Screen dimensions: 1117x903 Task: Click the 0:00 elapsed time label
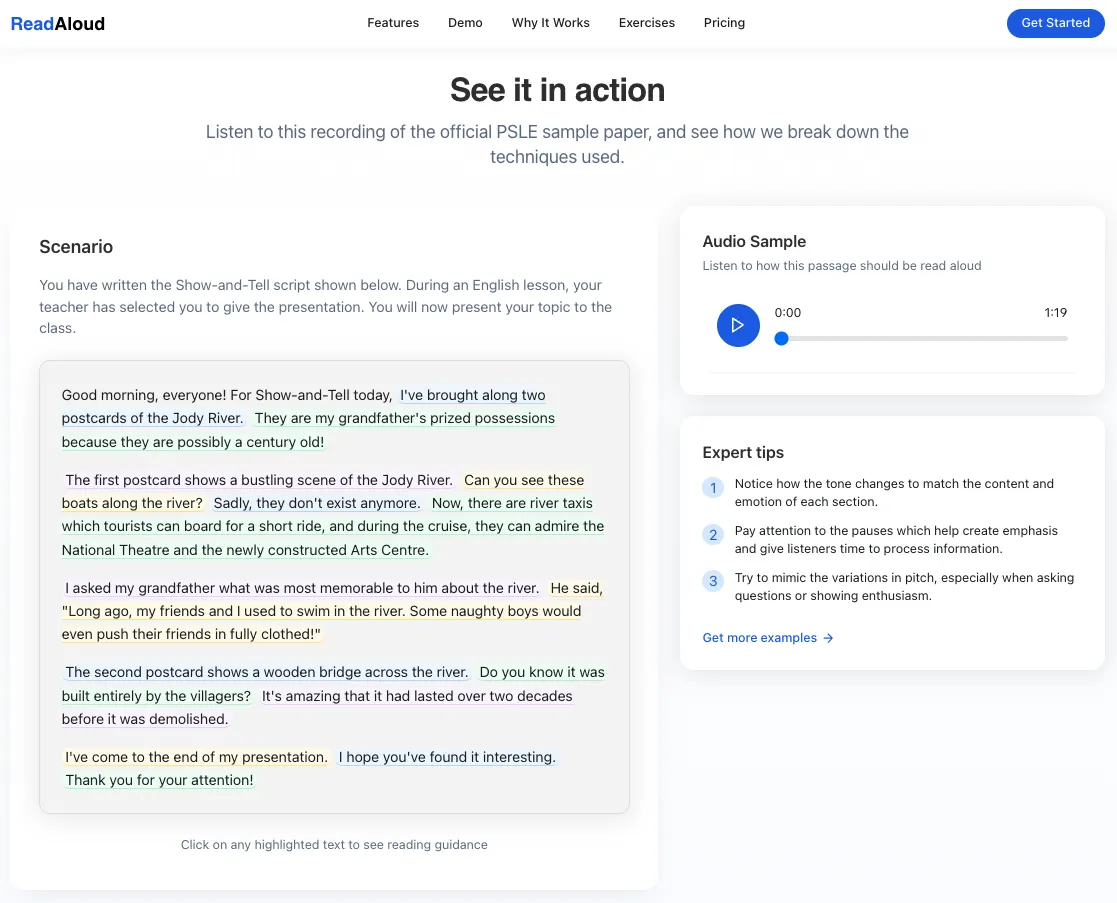(788, 313)
